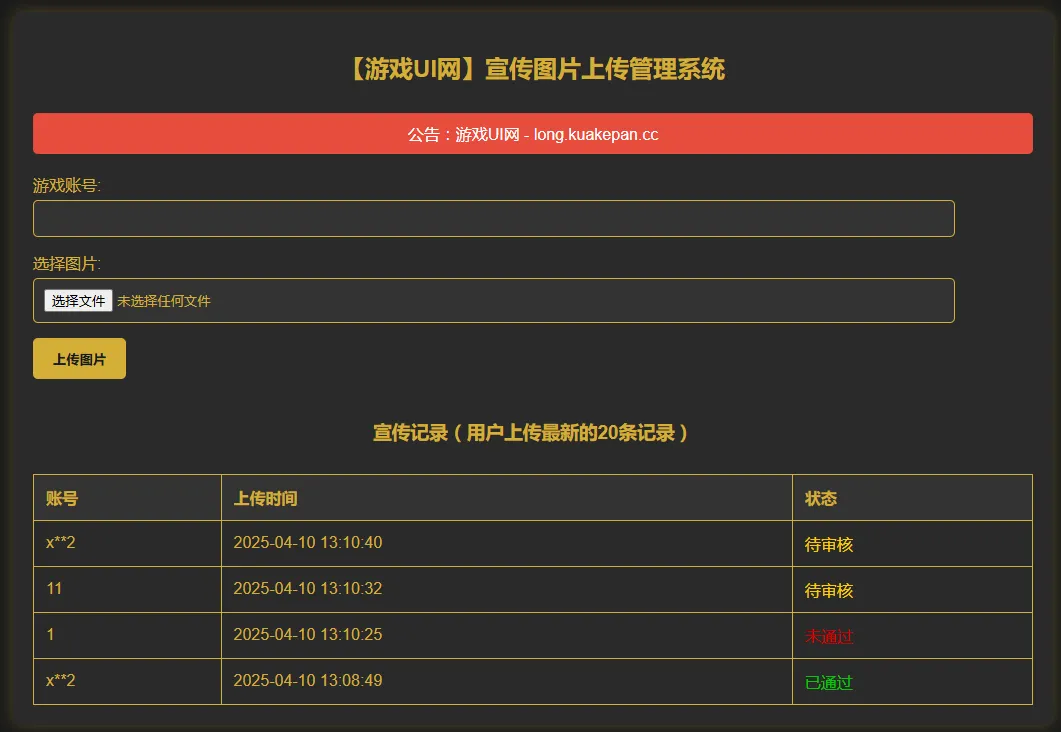Click the 上传时间 column header
1061x732 pixels.
point(265,498)
